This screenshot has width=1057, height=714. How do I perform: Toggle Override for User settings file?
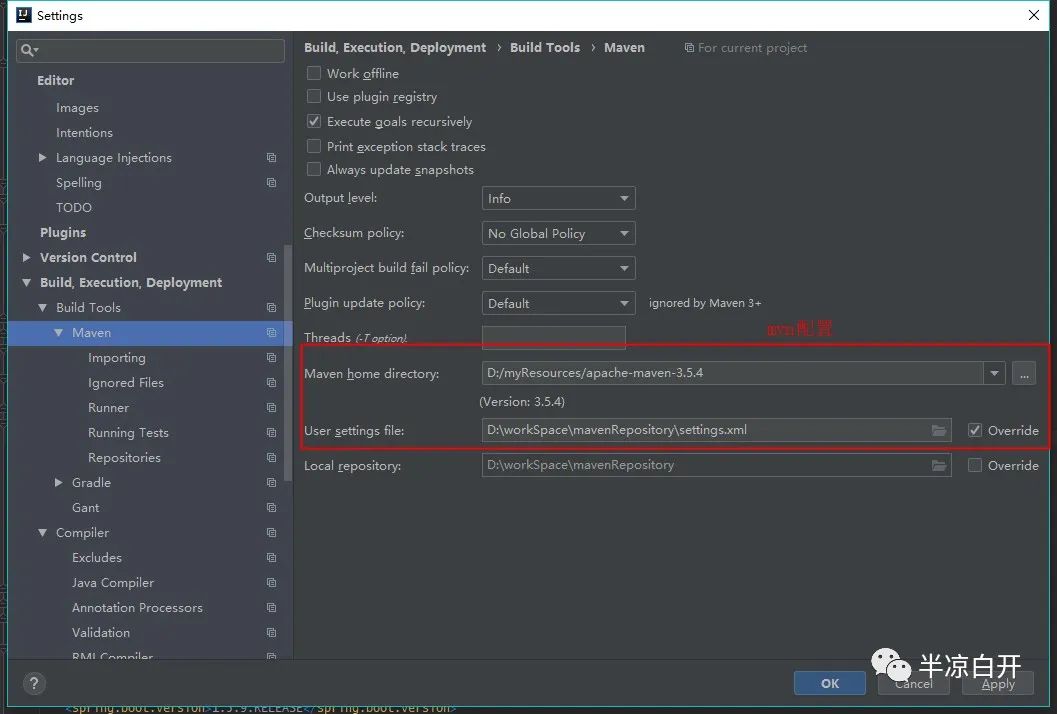(975, 430)
